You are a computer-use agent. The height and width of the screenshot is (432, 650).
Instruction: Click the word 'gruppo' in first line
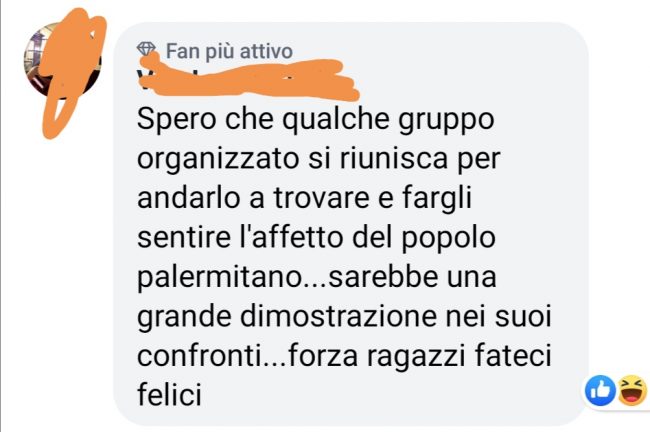pos(446,121)
